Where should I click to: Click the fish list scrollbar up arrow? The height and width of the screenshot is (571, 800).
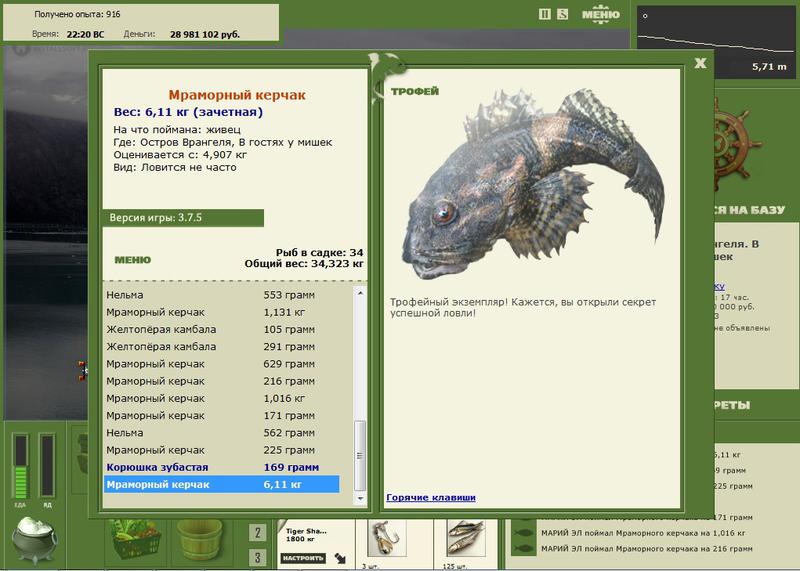(360, 293)
